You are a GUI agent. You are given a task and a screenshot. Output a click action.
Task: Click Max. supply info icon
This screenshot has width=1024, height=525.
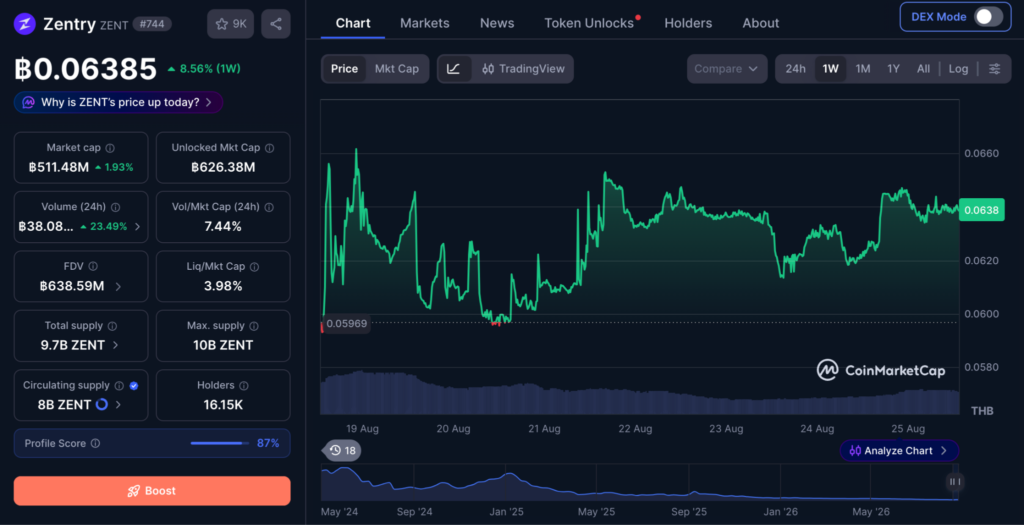(x=254, y=326)
